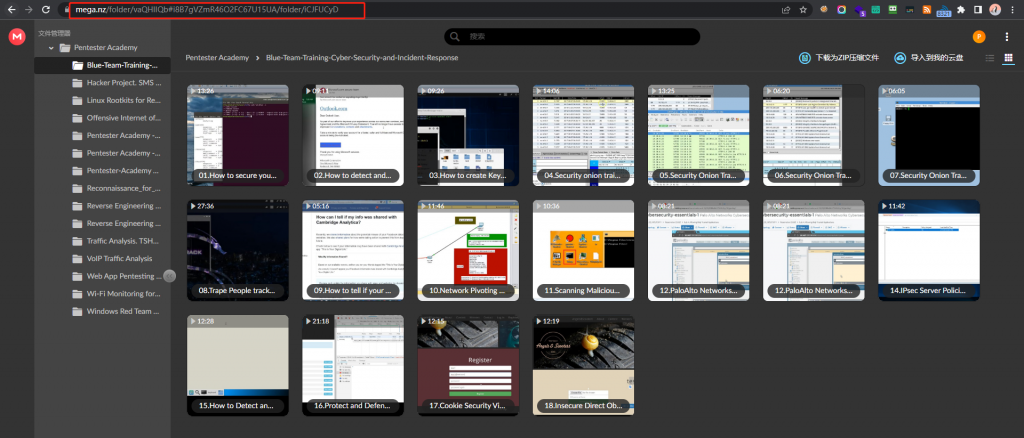Open the orange P account avatar
Screen dimensions: 1024x438
click(978, 37)
